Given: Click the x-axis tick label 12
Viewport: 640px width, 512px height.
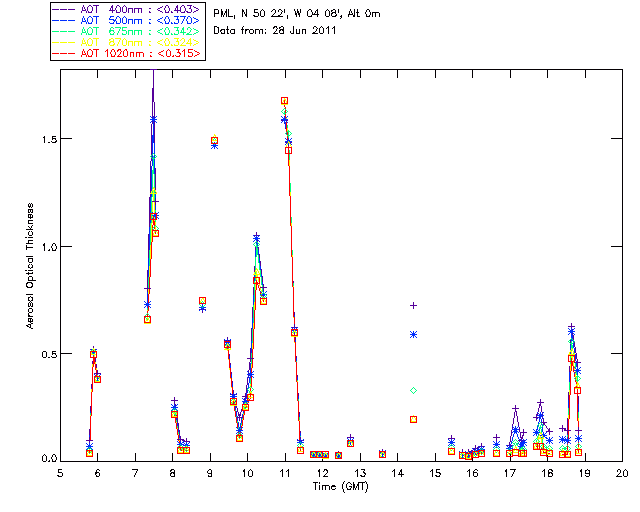Looking at the screenshot, I should [x=322, y=472].
